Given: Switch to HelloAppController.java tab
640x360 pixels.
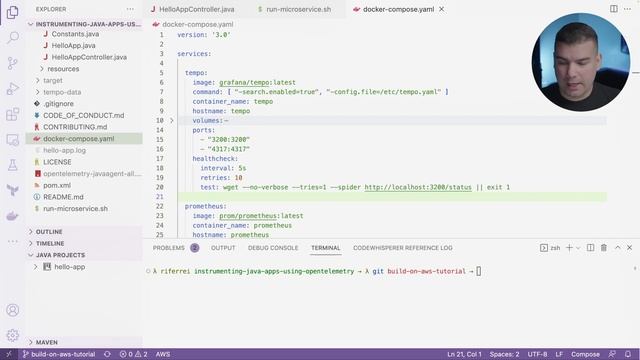Looking at the screenshot, I should (x=198, y=9).
